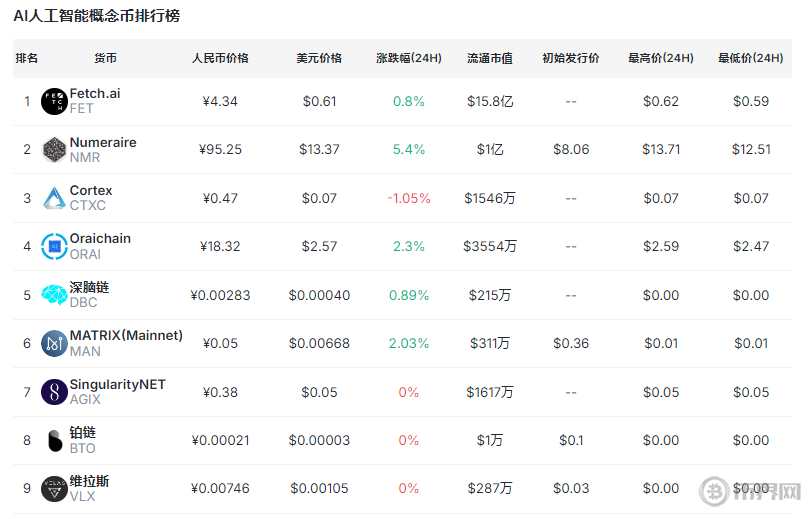Open the Numeraire coin name link
This screenshot has width=812, height=519.
103,143
